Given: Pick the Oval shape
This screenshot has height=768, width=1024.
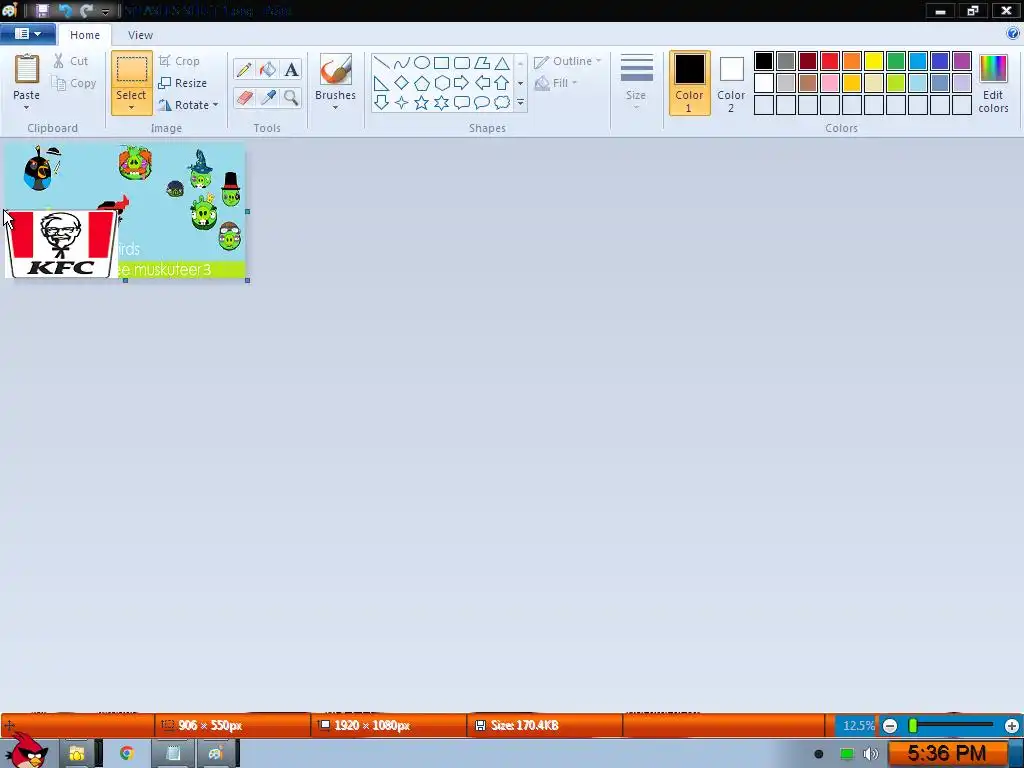Looking at the screenshot, I should point(422,63).
